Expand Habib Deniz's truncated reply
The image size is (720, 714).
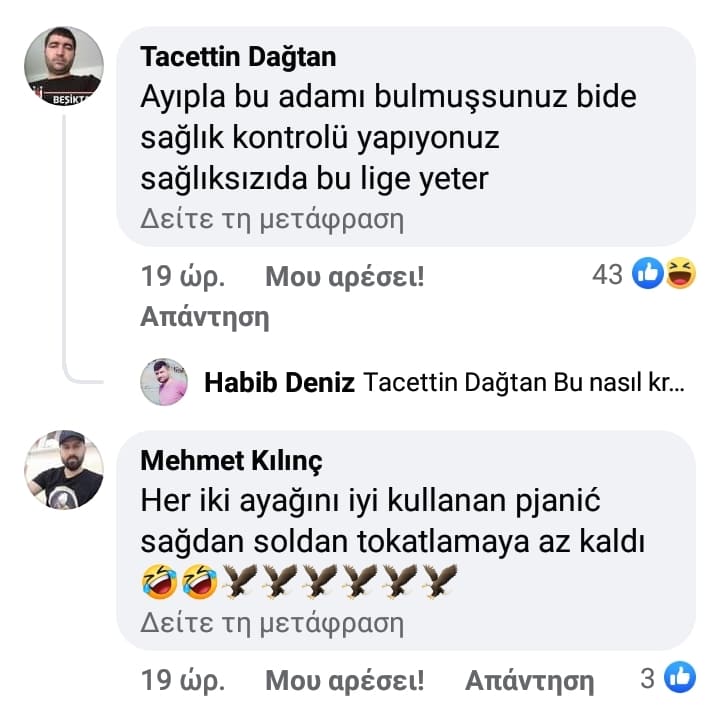(x=520, y=383)
